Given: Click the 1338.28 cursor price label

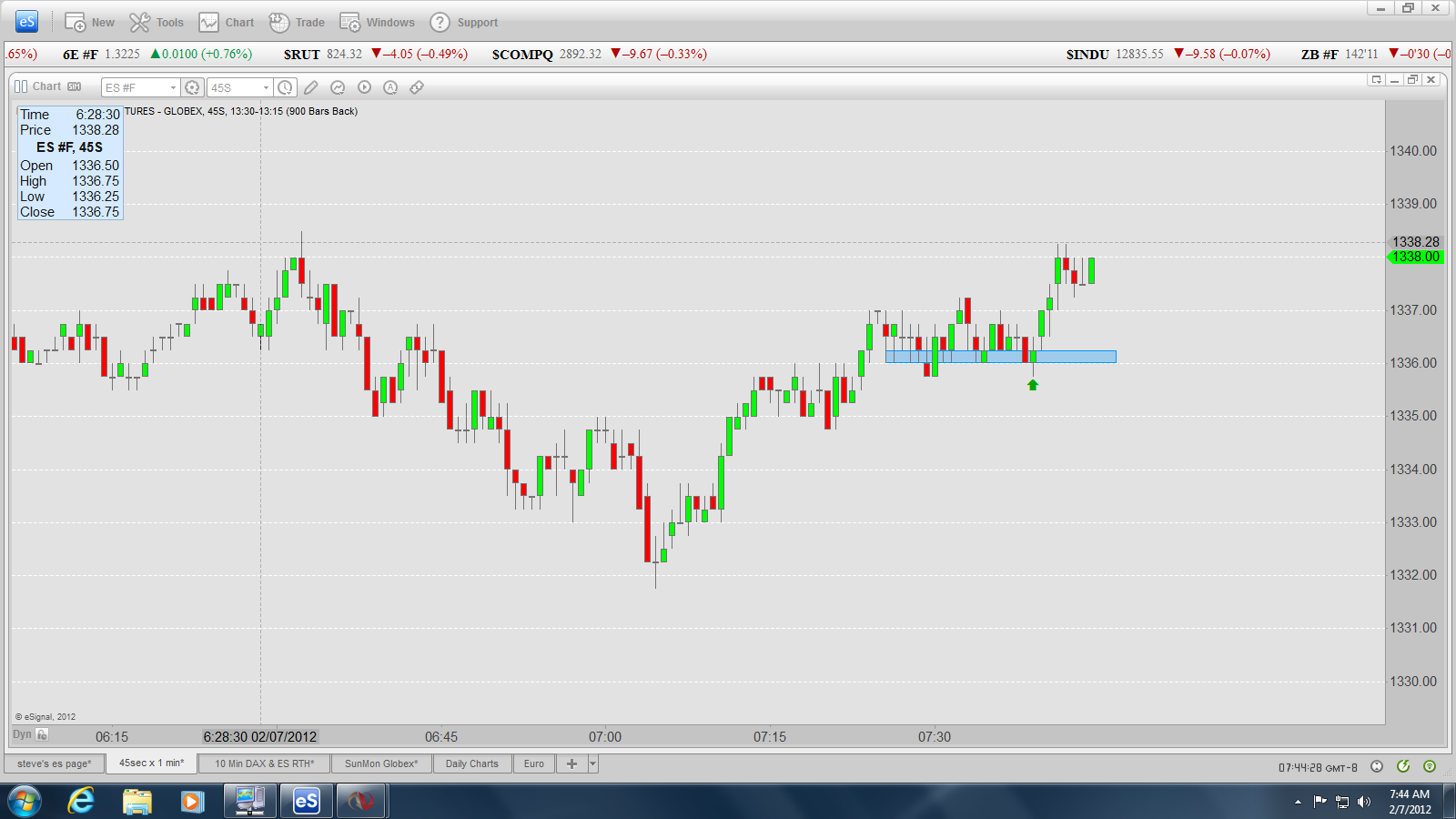Looking at the screenshot, I should pos(1416,242).
